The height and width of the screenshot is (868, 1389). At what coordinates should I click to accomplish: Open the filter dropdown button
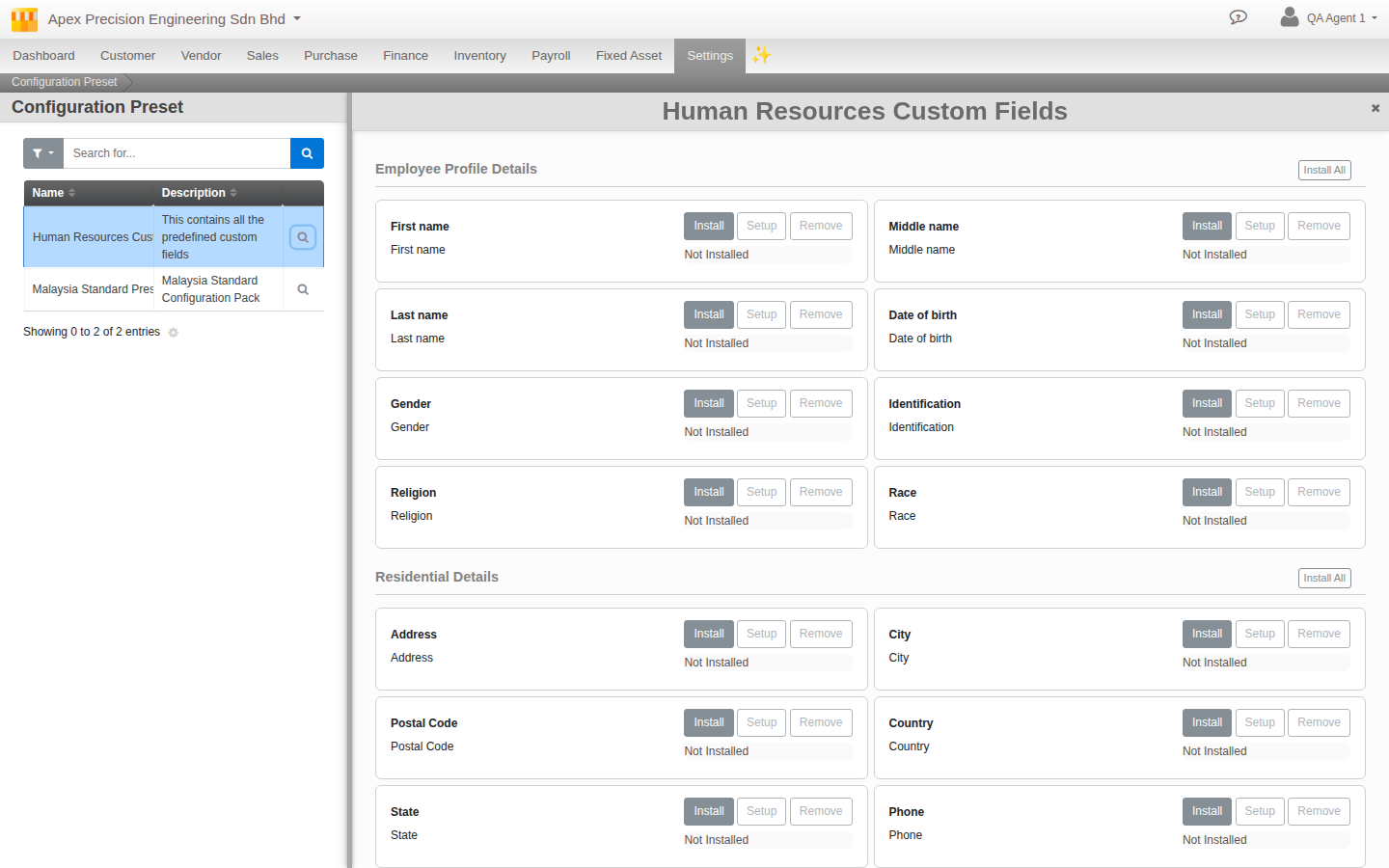pos(43,153)
